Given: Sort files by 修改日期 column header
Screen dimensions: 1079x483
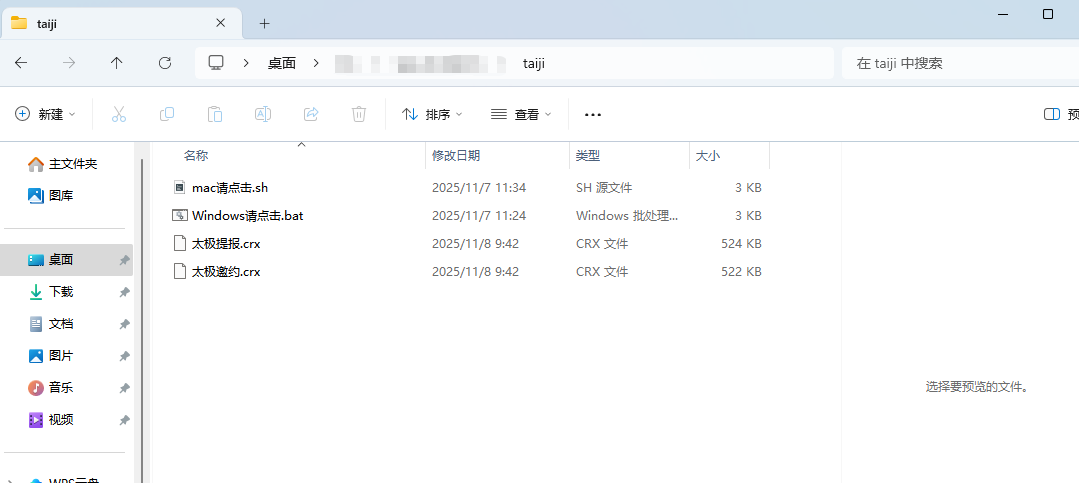Looking at the screenshot, I should click(x=456, y=155).
